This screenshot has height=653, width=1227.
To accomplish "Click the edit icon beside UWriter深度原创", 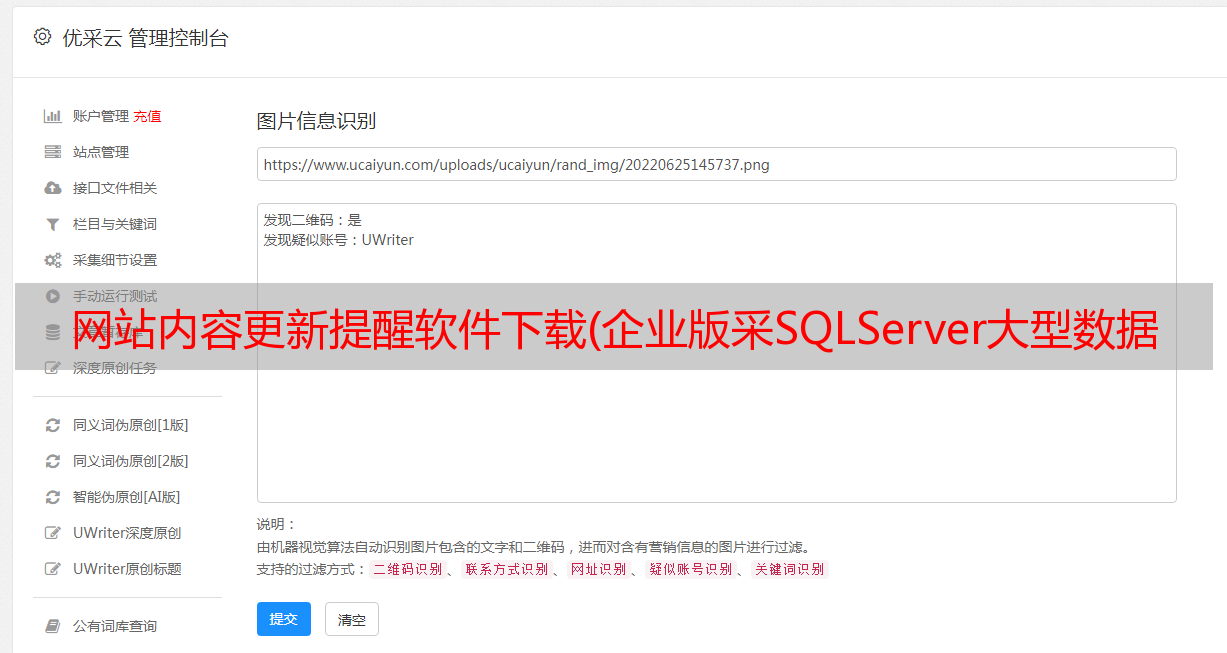I will (x=53, y=533).
